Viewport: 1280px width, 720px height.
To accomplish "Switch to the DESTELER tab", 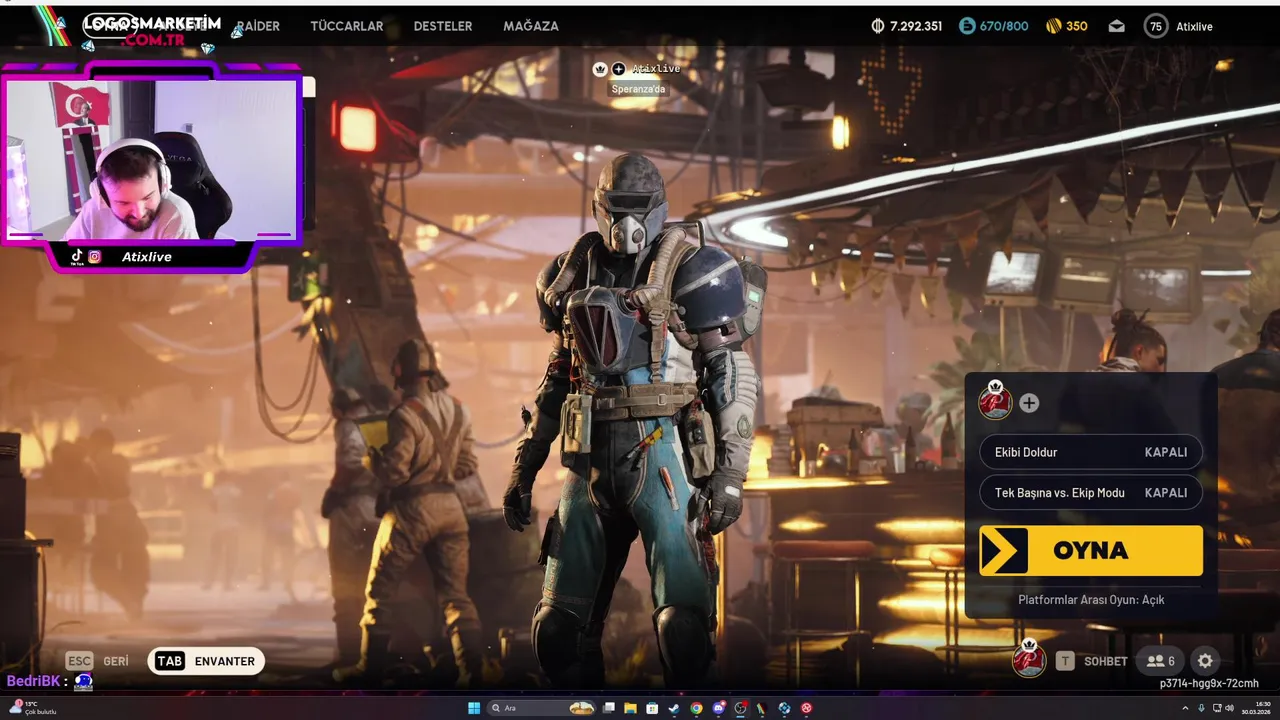I will point(443,26).
